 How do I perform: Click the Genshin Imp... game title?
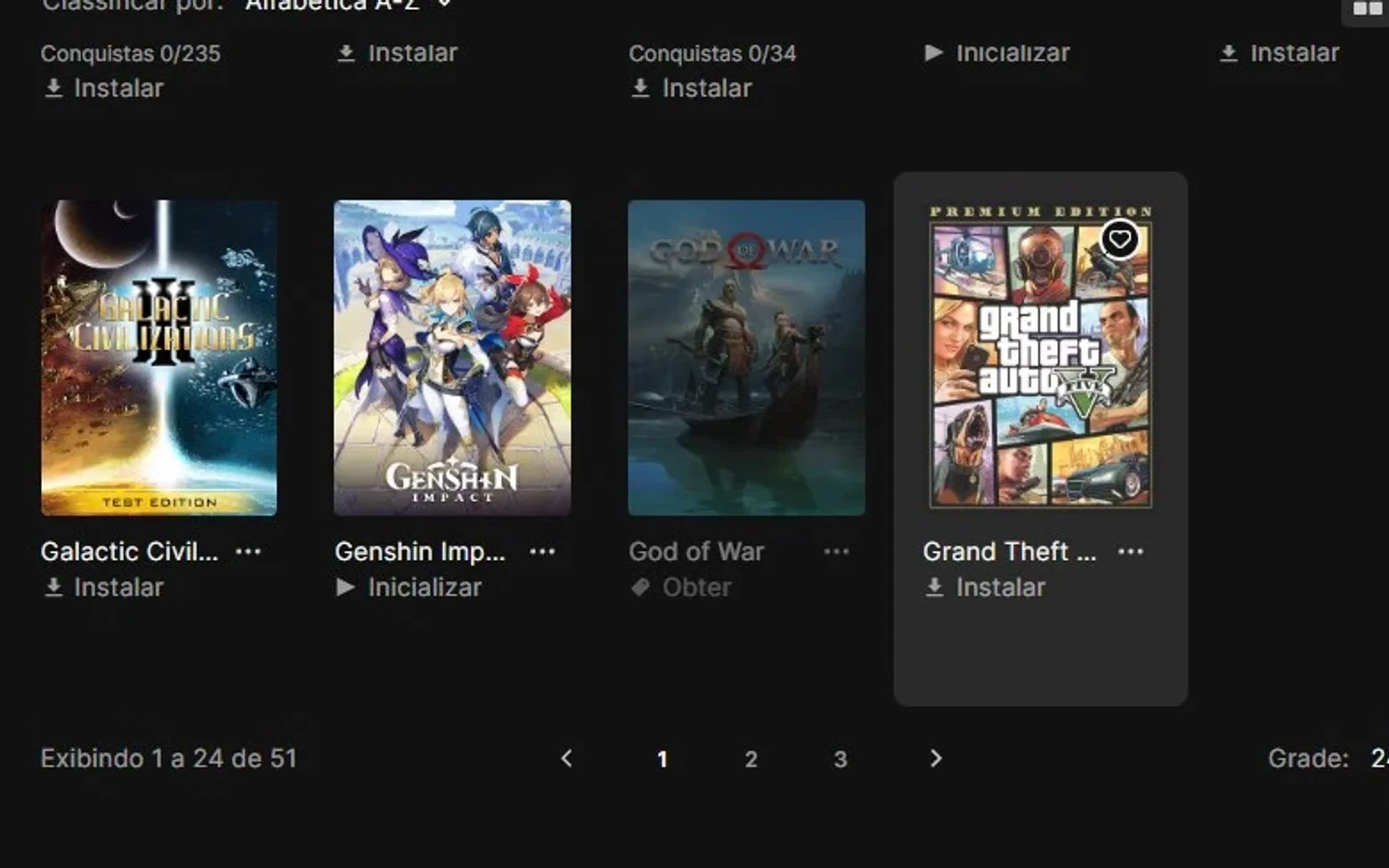(x=419, y=552)
